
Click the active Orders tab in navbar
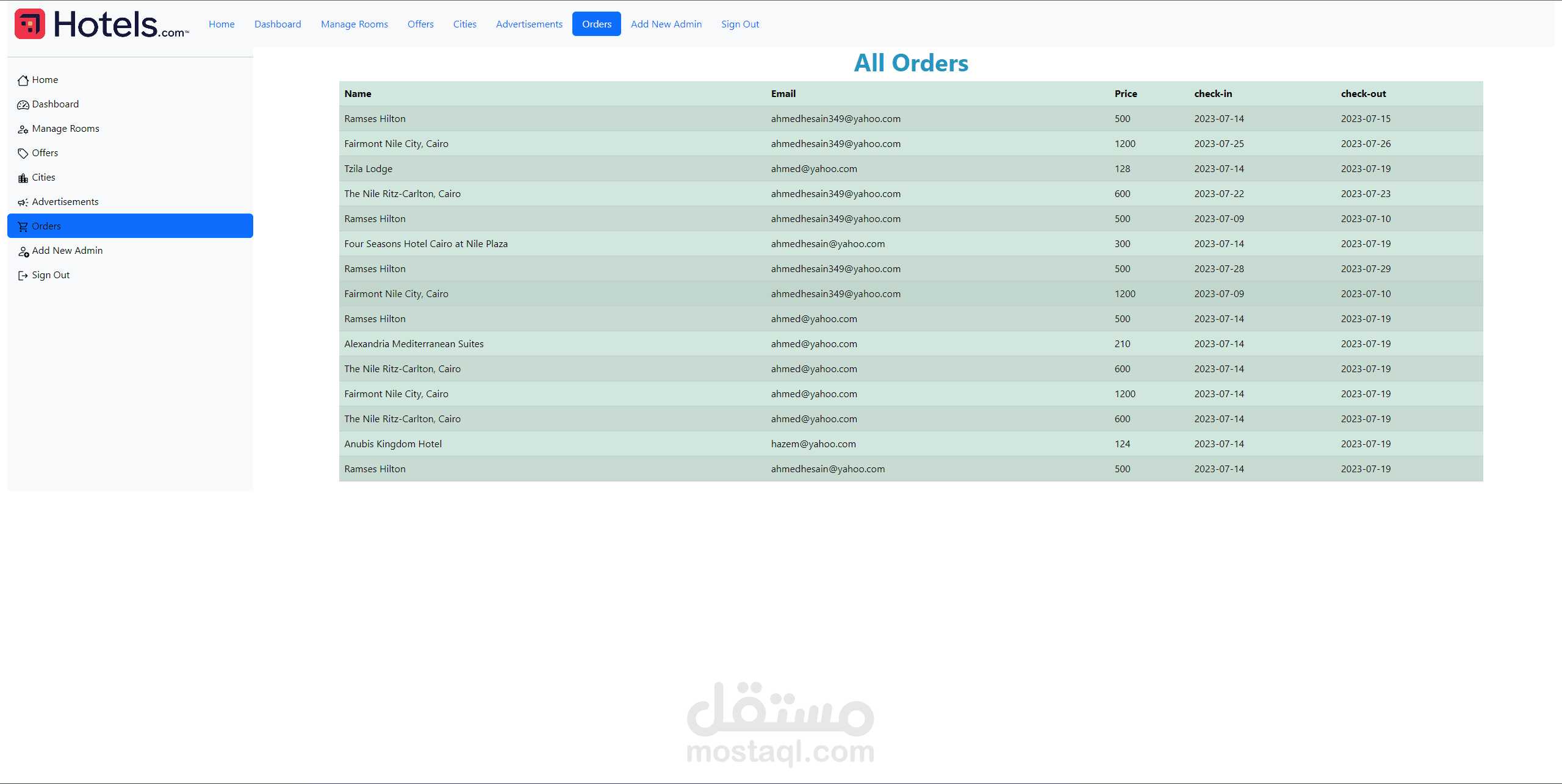pyautogui.click(x=596, y=24)
